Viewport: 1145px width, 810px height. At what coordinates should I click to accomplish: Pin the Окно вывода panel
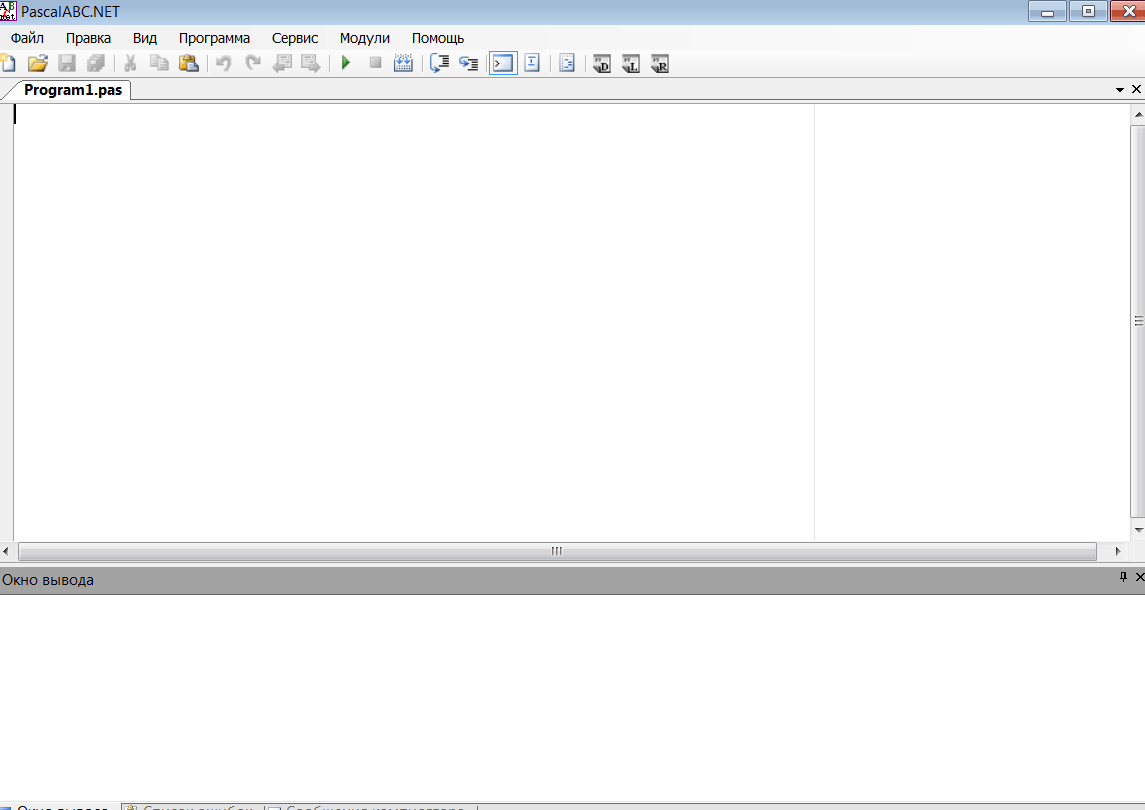[x=1123, y=577]
